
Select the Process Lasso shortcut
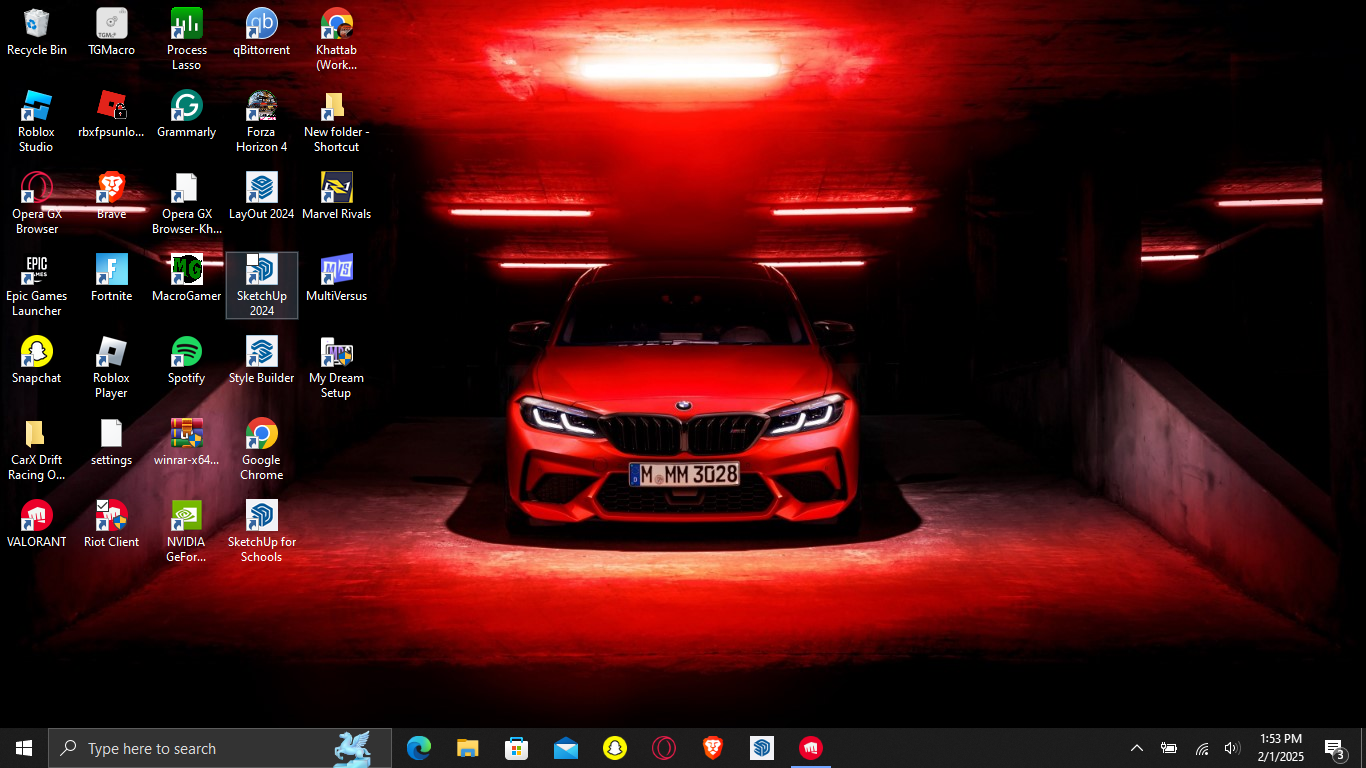(186, 39)
